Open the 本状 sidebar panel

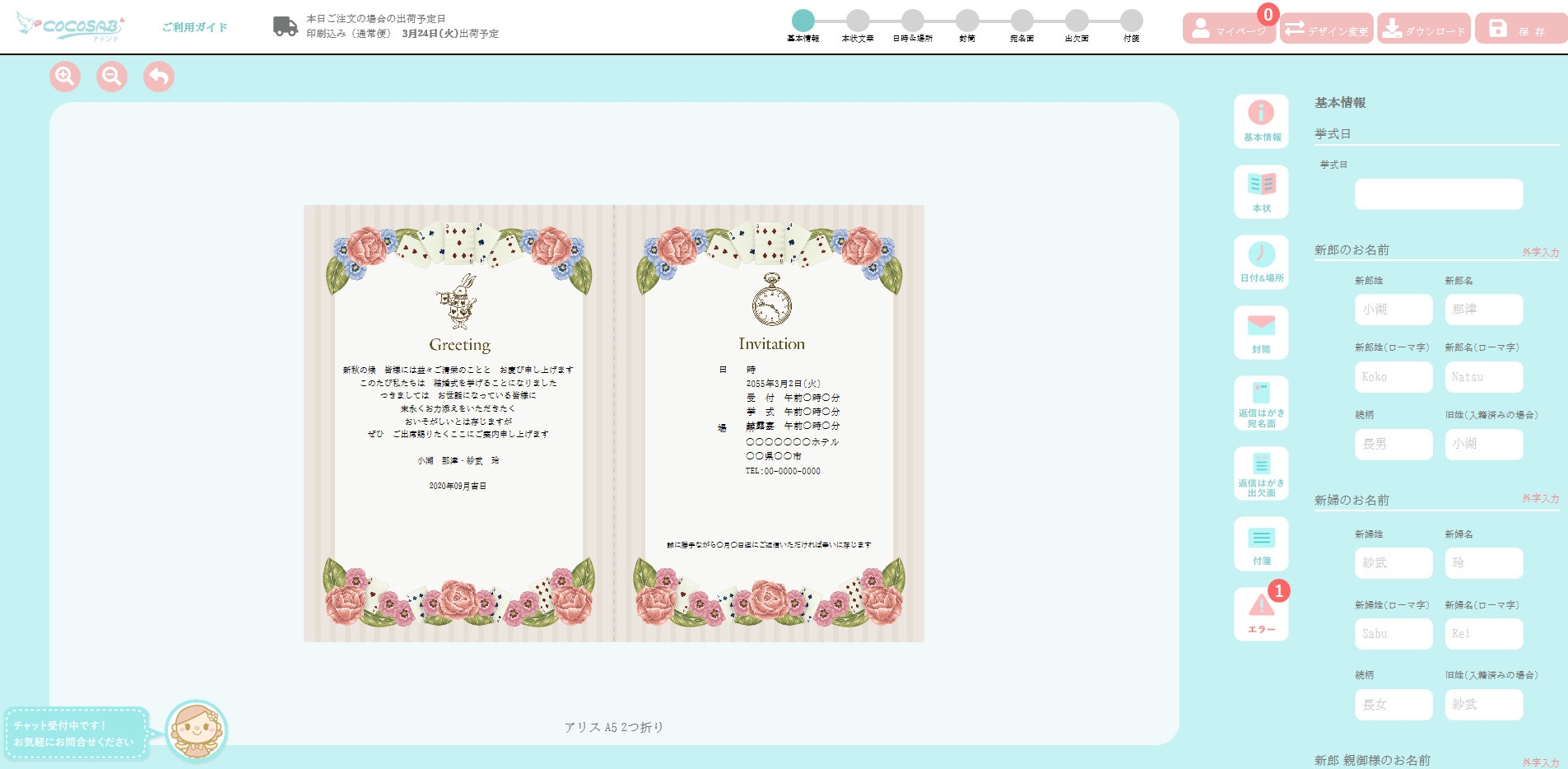[1260, 192]
